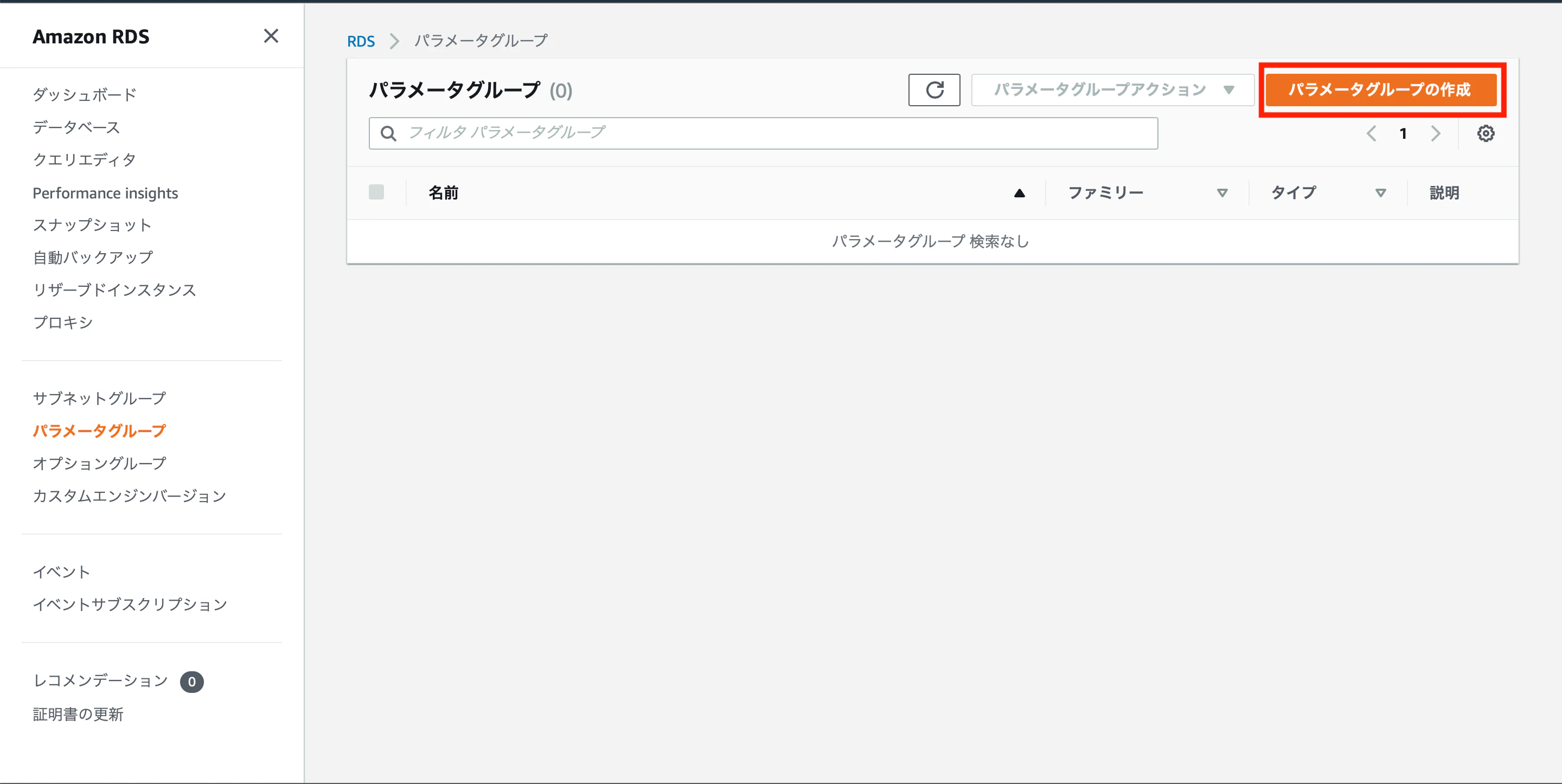Click the breadcrumb chevron after RDS
The image size is (1562, 784).
pyautogui.click(x=395, y=41)
